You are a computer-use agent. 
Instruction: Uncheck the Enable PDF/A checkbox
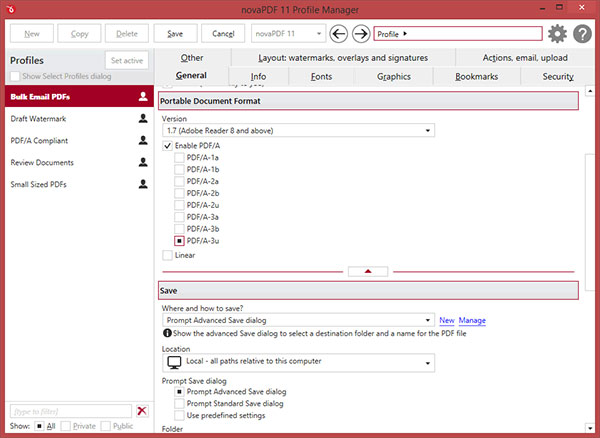point(167,146)
